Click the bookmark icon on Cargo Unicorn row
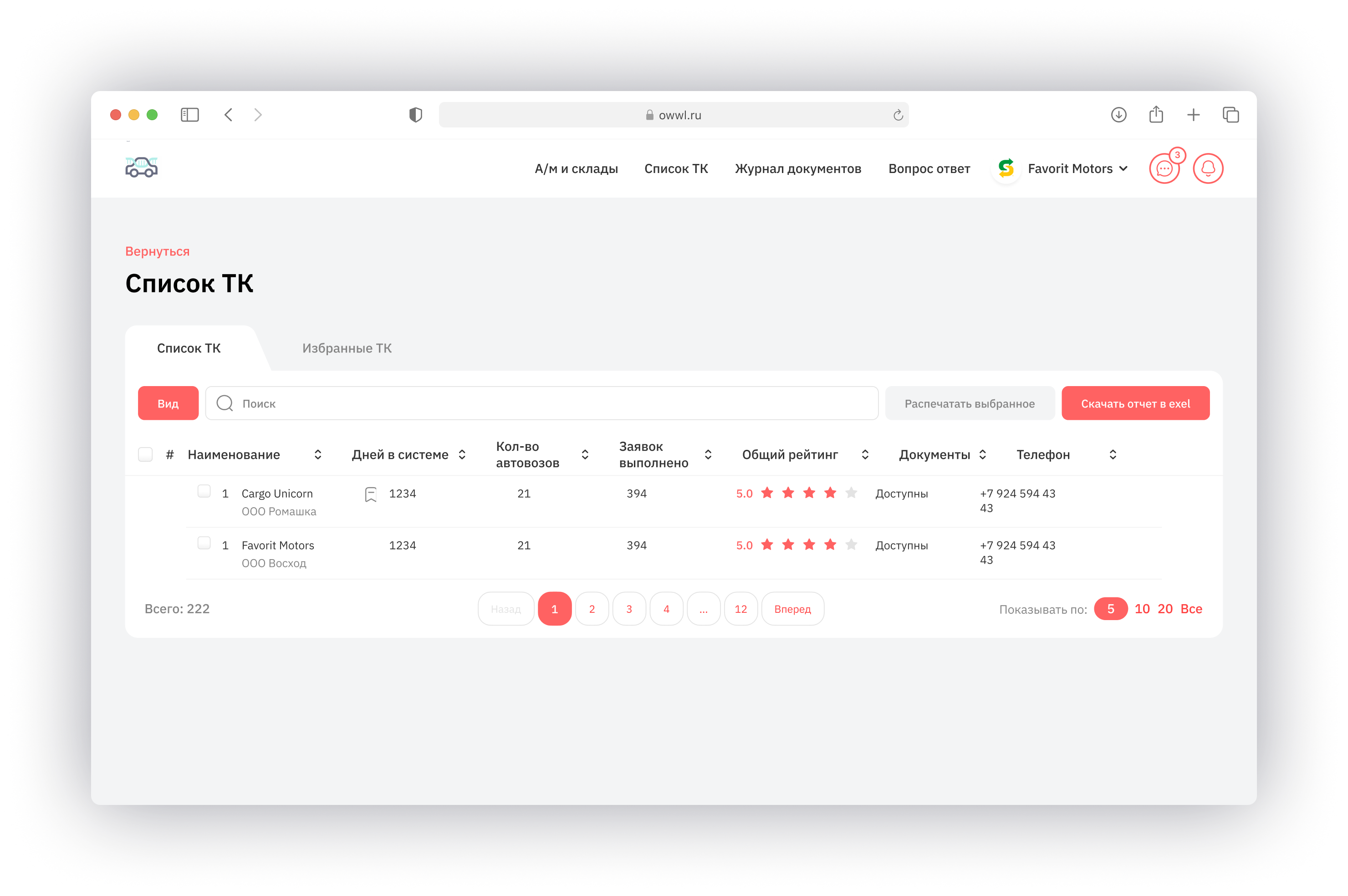Viewport: 1348px width, 896px height. 371,494
